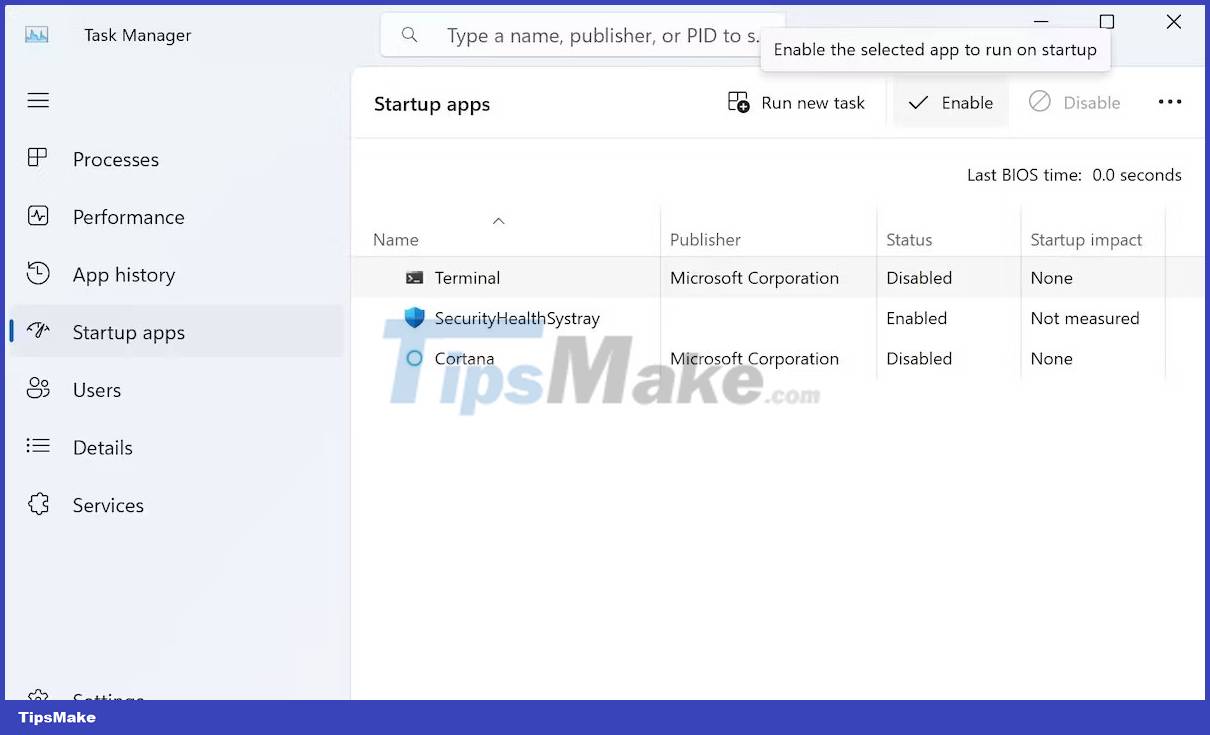Click the Processes grid icon in sidebar
Image resolution: width=1210 pixels, height=735 pixels.
coord(38,158)
